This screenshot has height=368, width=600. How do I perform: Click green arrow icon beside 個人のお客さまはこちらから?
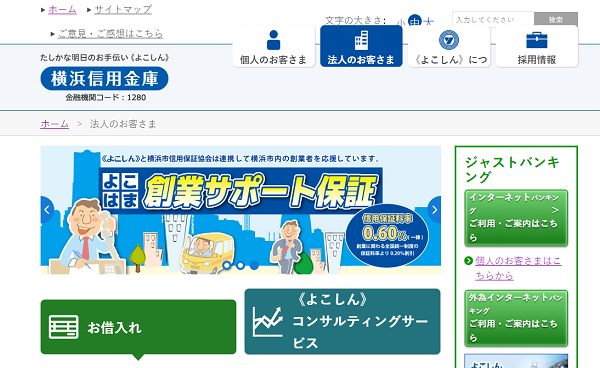pyautogui.click(x=468, y=261)
